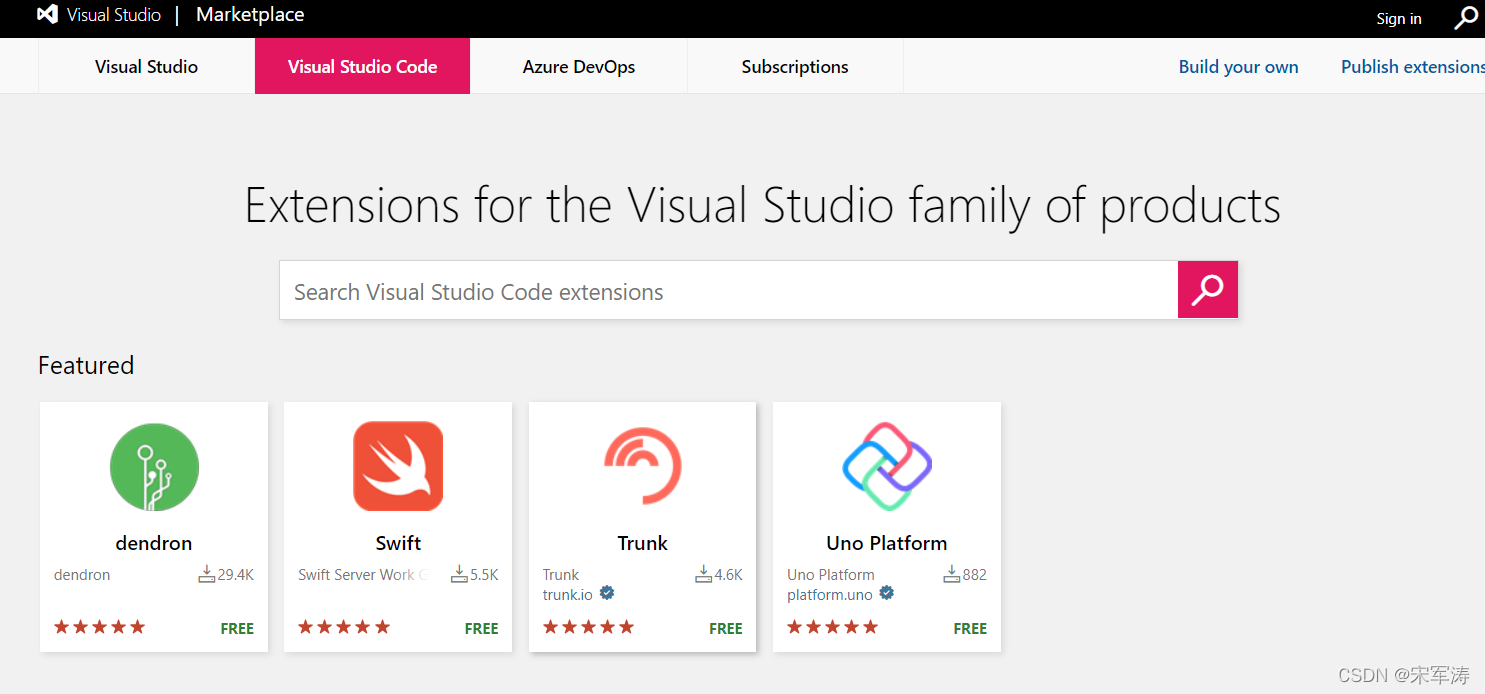Open the Uno Platform interlinked squares icon
This screenshot has width=1485, height=694.
887,466
